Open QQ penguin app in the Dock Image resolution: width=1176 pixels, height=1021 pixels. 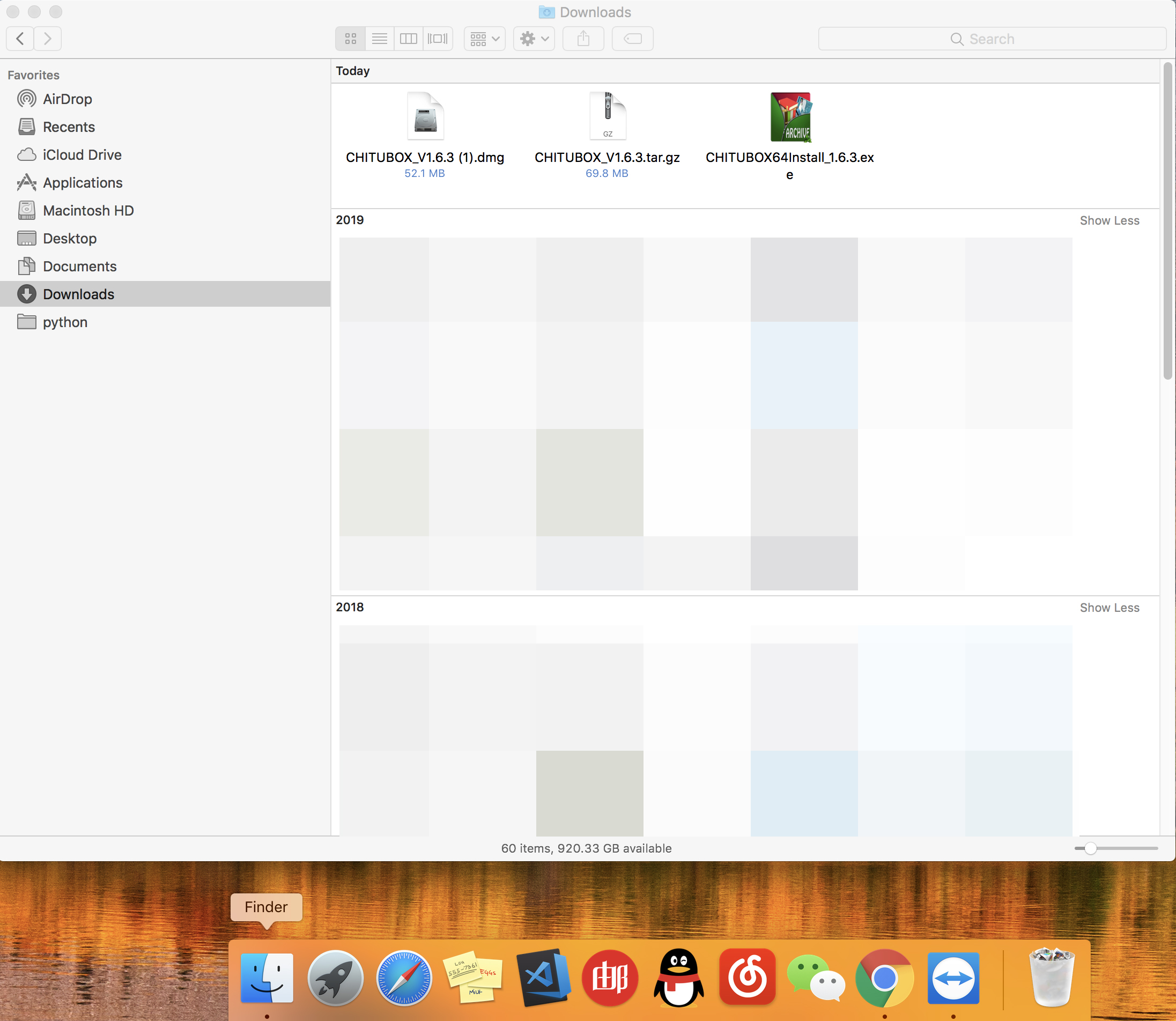coord(678,978)
